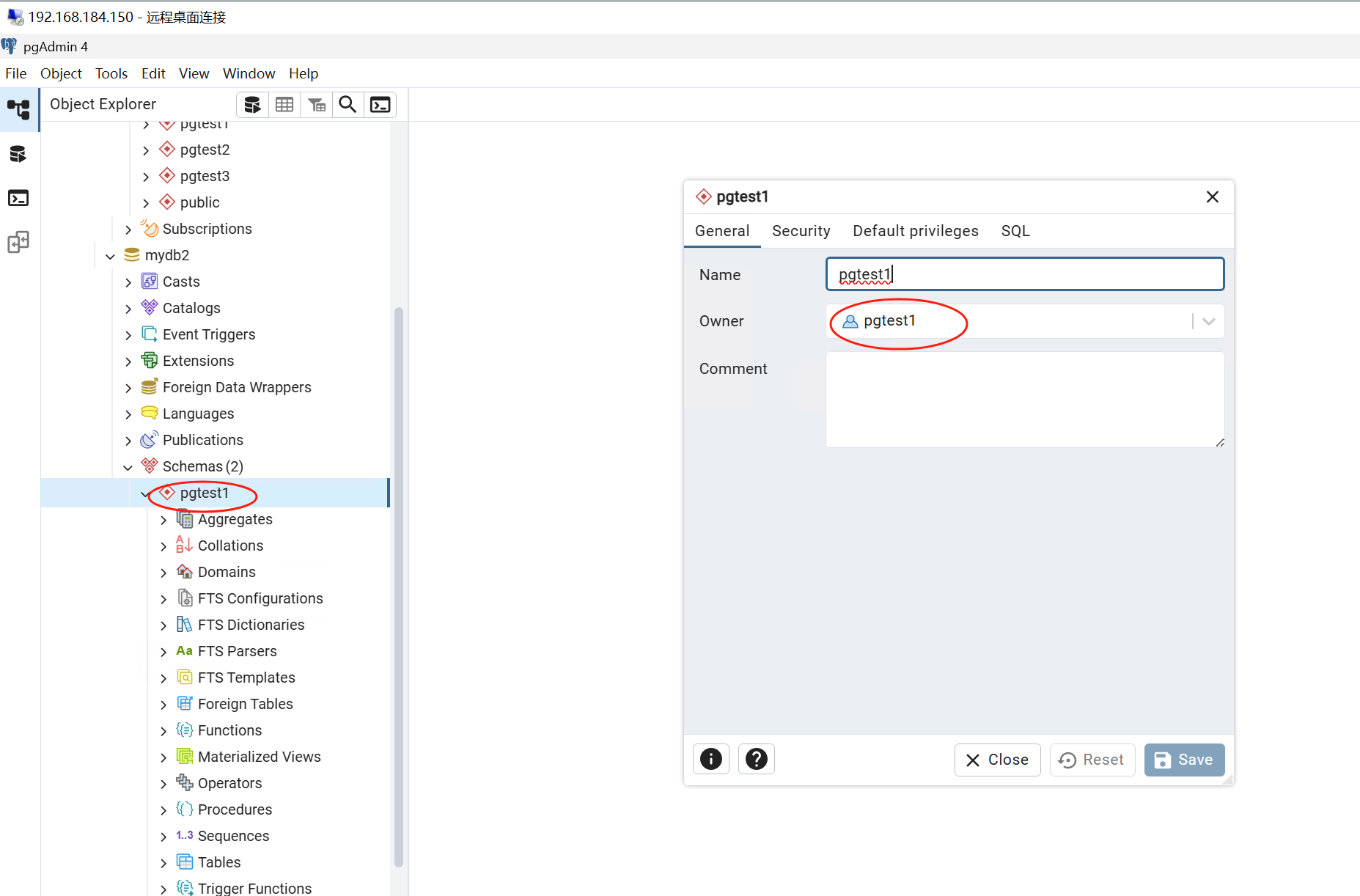
Task: Select the Object Explorer icon in the left sidebar
Action: tap(19, 109)
